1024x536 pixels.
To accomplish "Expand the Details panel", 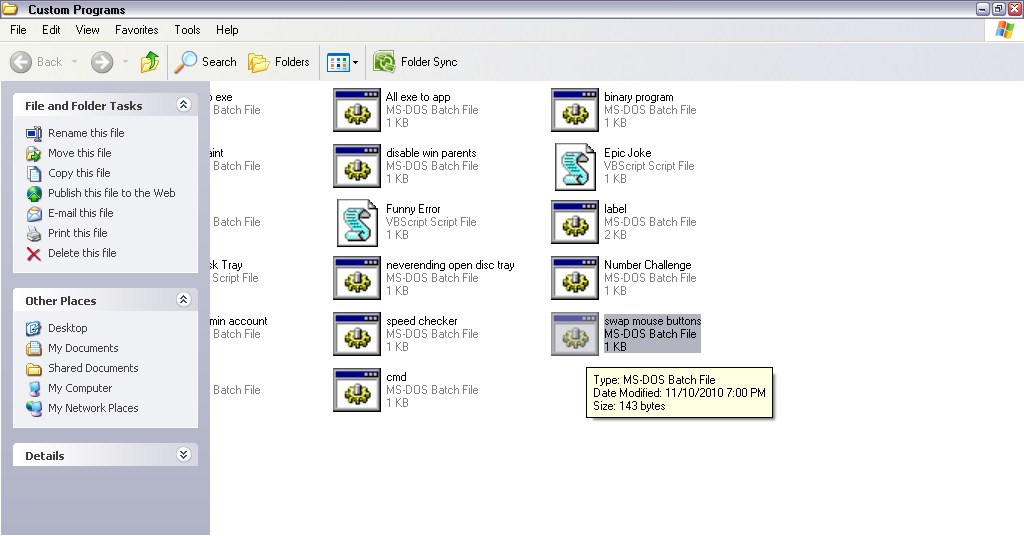I will pos(184,454).
